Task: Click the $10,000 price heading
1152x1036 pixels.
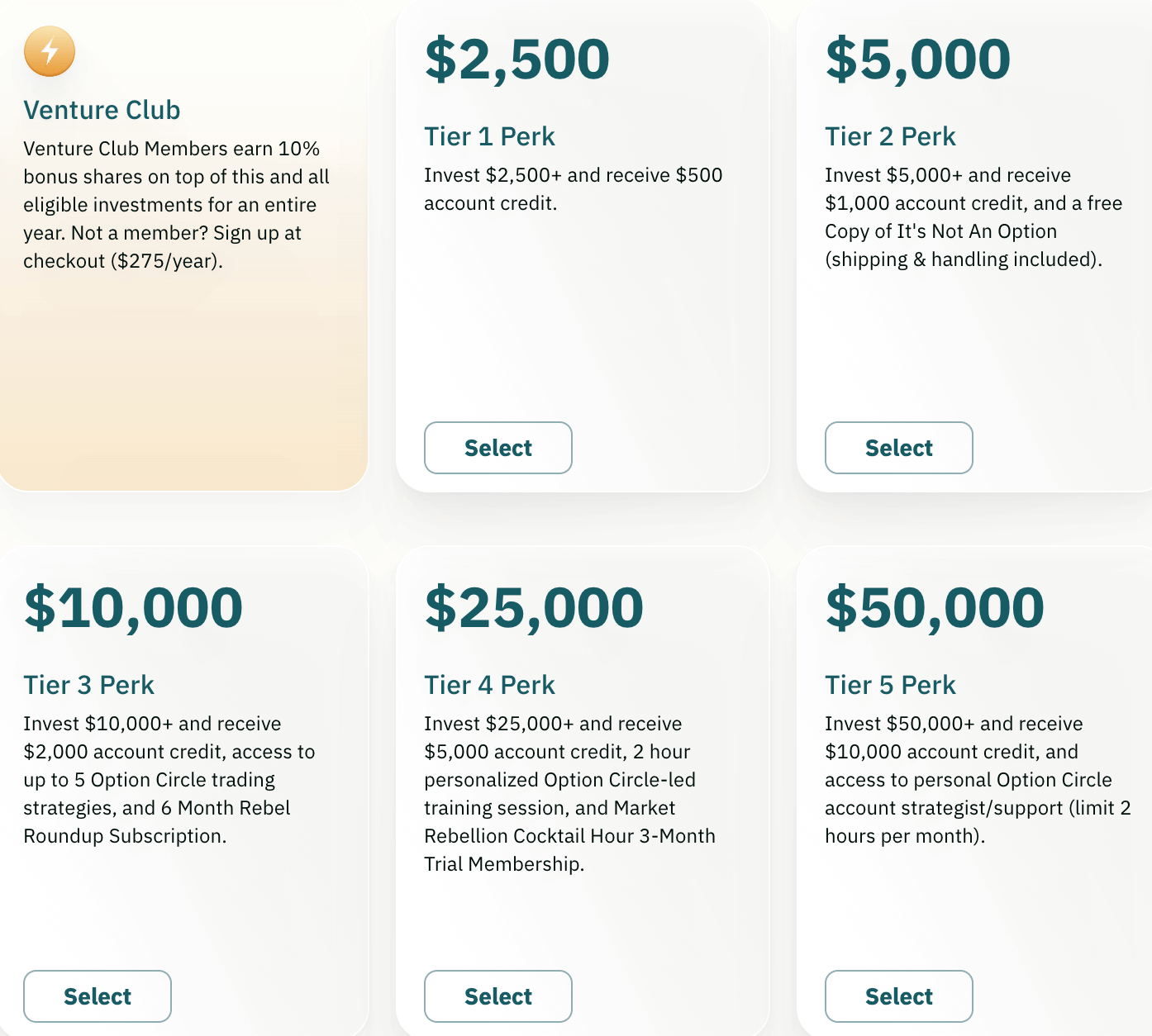Action: click(x=133, y=608)
